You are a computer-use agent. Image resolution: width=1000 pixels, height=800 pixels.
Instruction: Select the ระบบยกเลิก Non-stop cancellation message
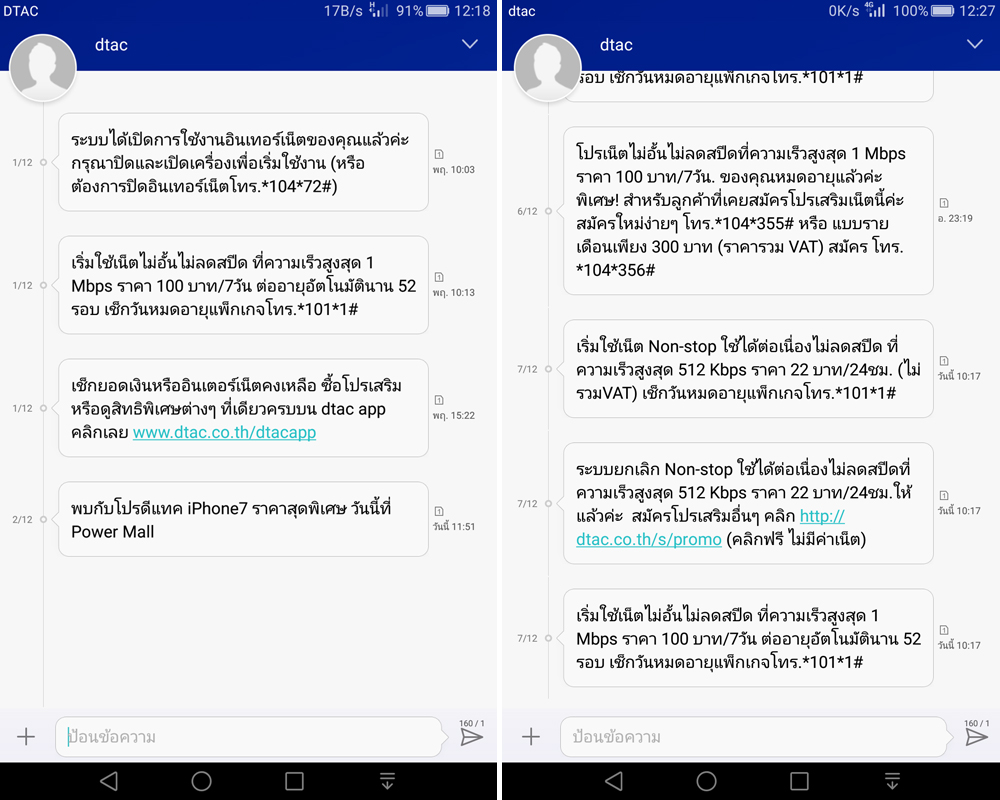click(x=748, y=503)
